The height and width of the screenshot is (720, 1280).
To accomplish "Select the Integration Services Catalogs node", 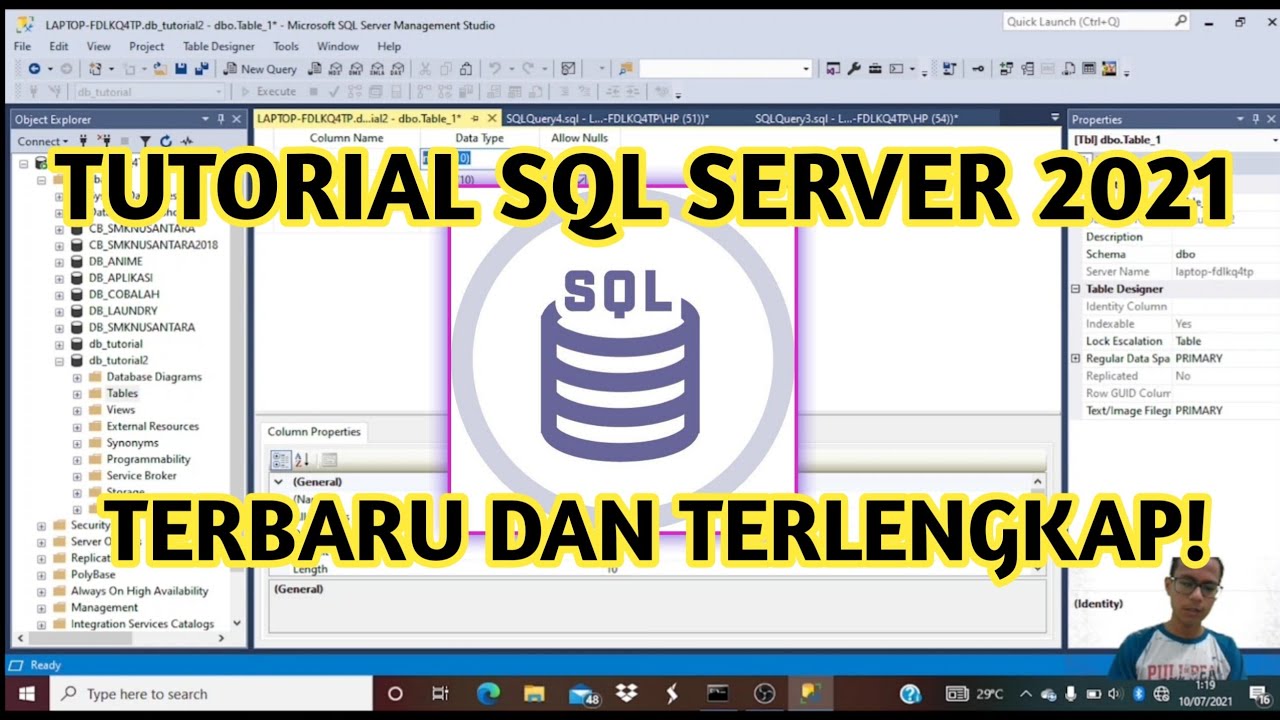I will coord(142,624).
